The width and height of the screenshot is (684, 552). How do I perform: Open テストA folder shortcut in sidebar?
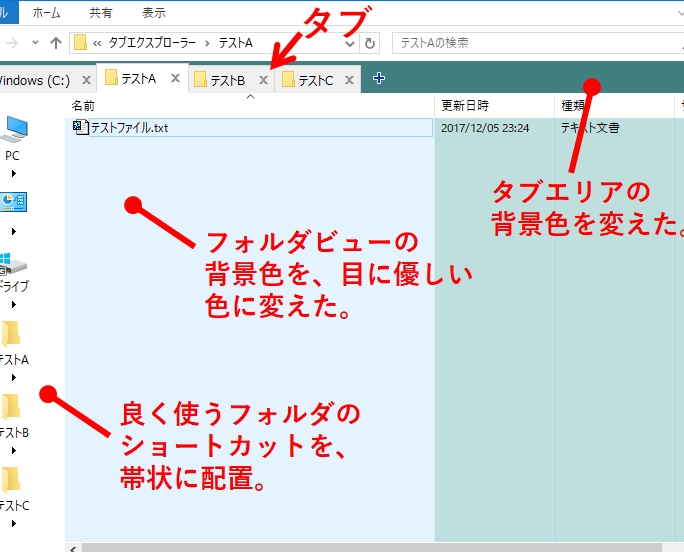click(13, 334)
